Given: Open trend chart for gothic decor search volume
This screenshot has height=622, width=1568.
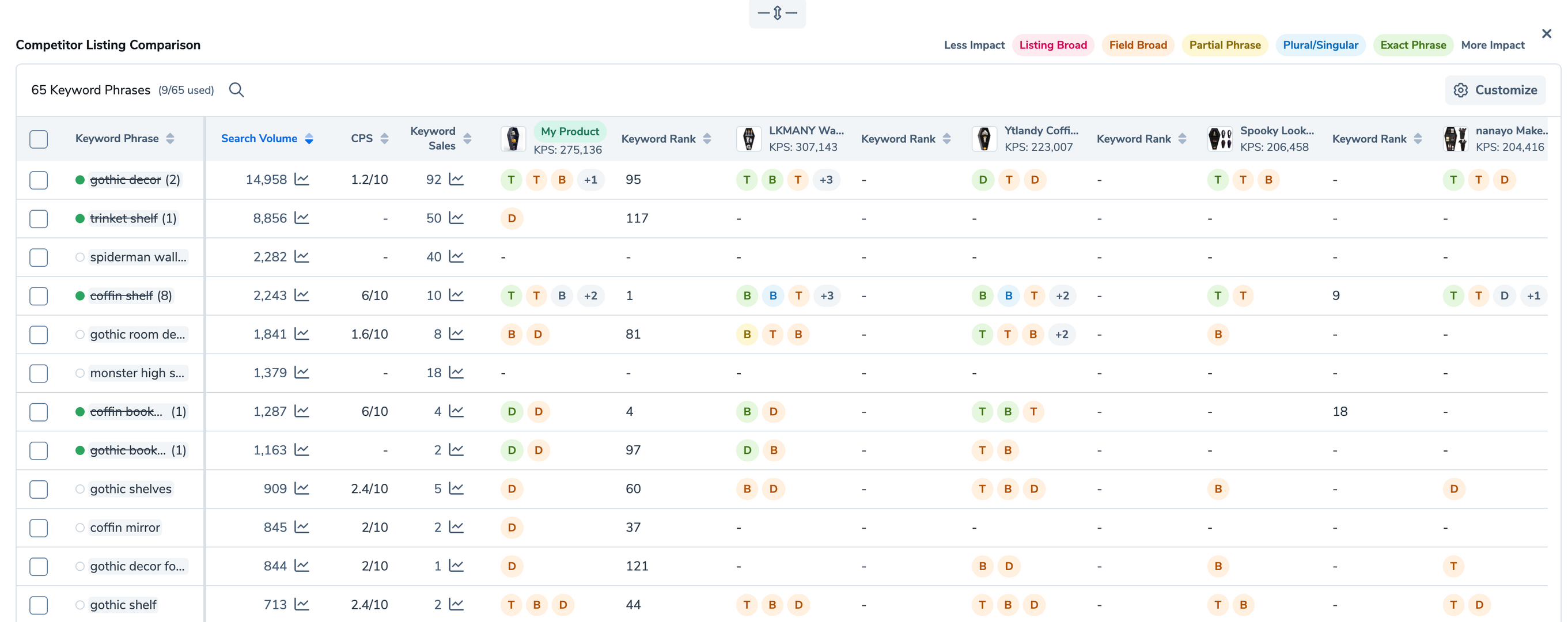Looking at the screenshot, I should click(x=302, y=180).
